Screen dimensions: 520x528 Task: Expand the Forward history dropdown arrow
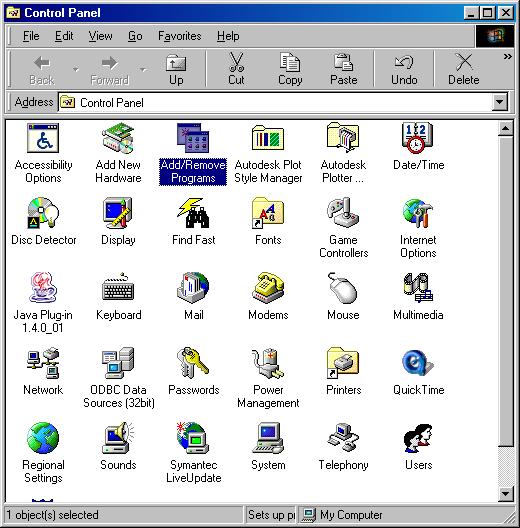click(143, 70)
